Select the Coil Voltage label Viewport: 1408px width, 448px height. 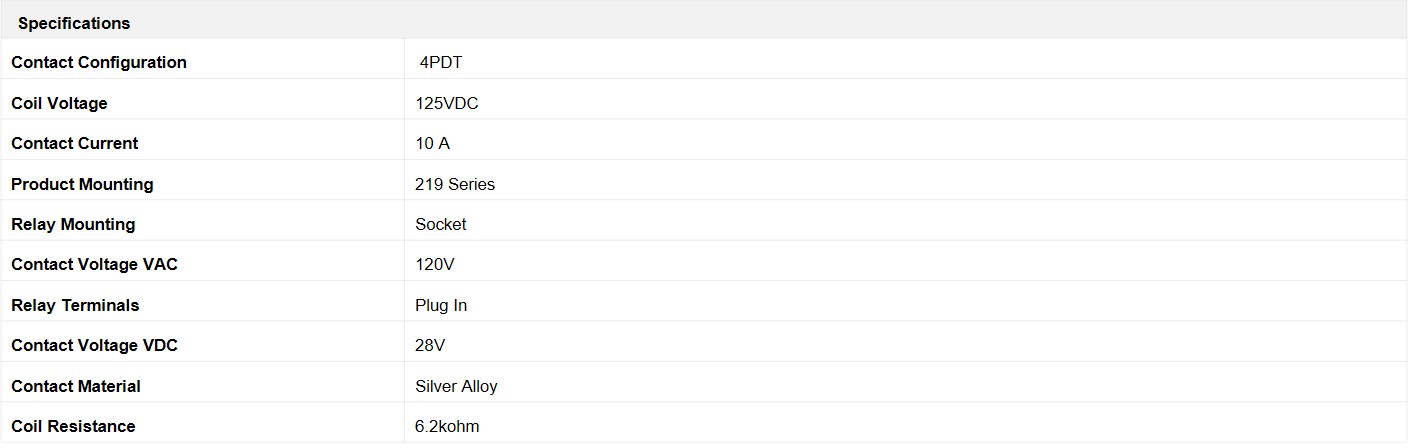click(59, 103)
